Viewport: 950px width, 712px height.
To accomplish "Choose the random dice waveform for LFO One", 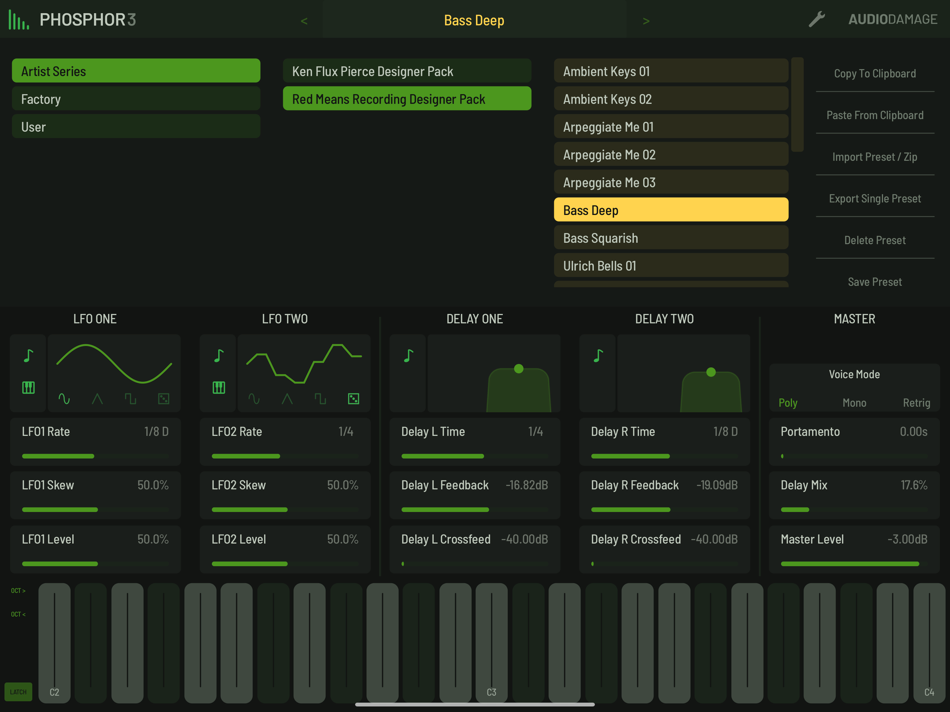I will tap(163, 397).
